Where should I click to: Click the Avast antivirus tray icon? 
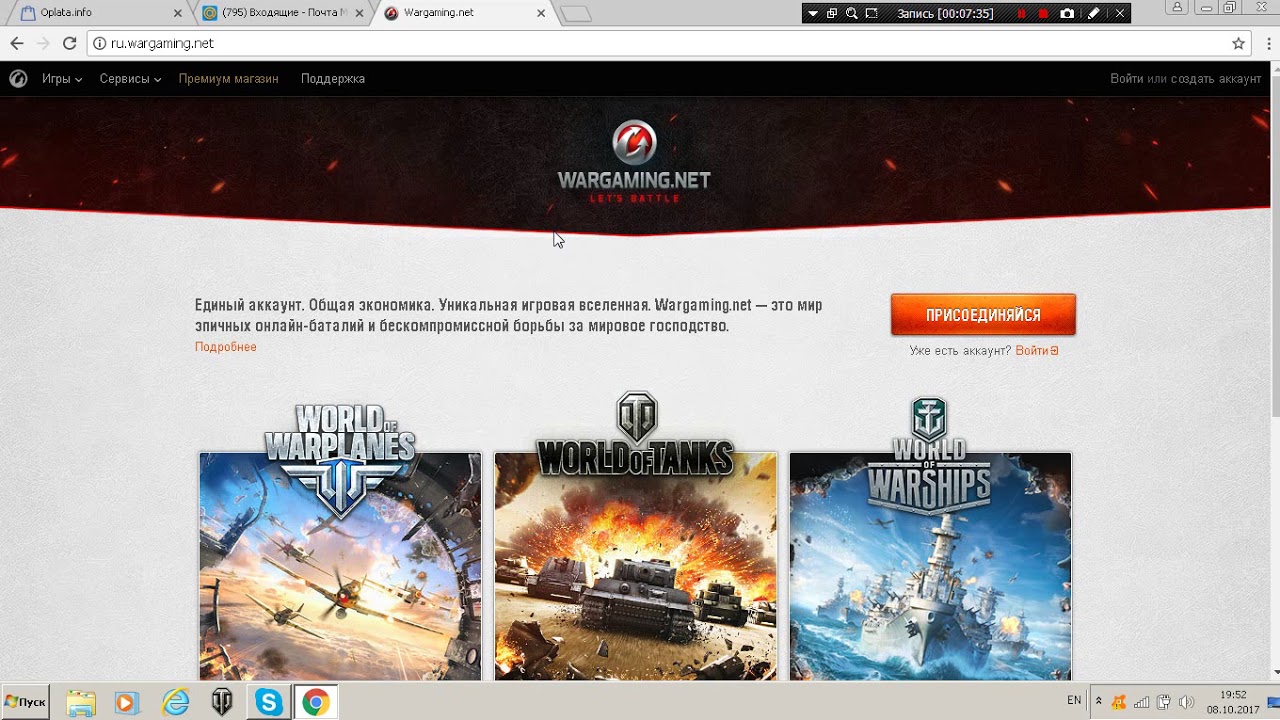click(1119, 701)
